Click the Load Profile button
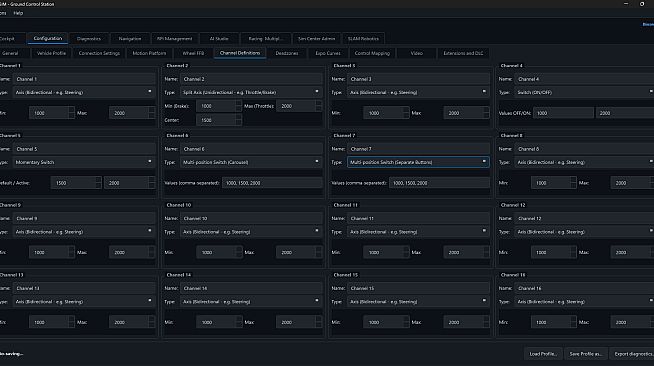This screenshot has height=366, width=654. pos(543,354)
